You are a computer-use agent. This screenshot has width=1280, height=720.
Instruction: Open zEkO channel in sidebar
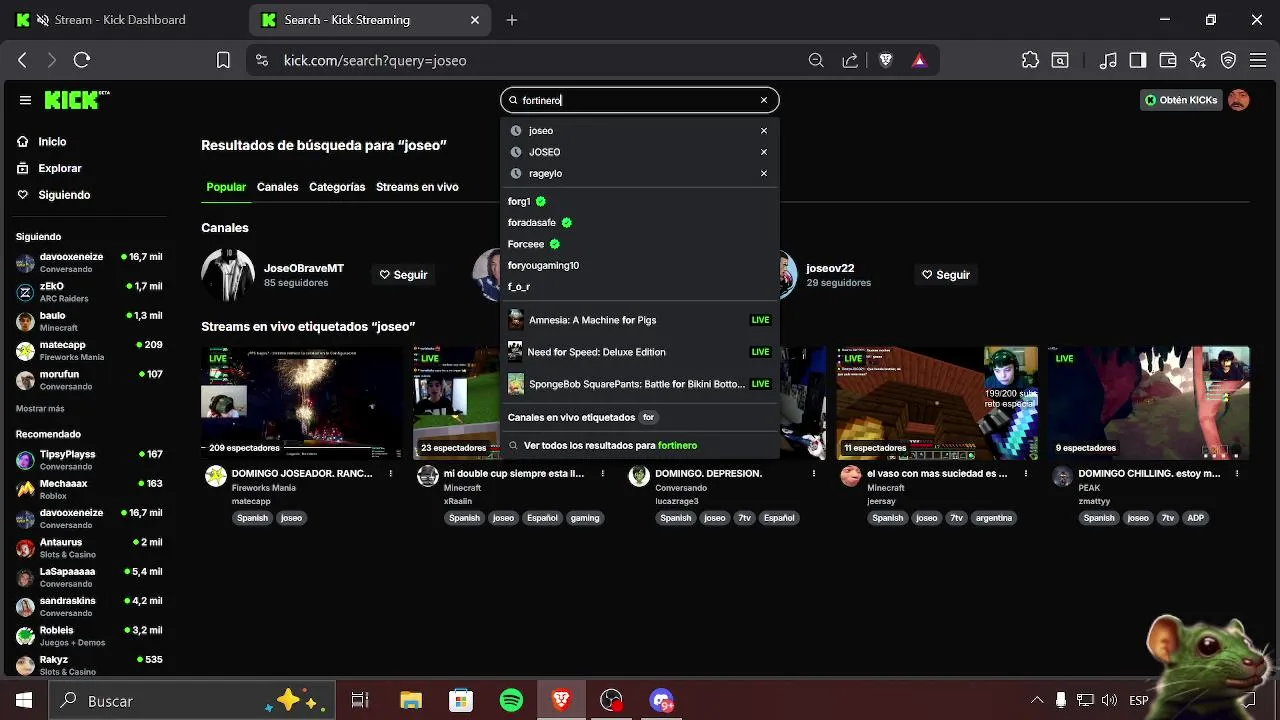point(89,292)
